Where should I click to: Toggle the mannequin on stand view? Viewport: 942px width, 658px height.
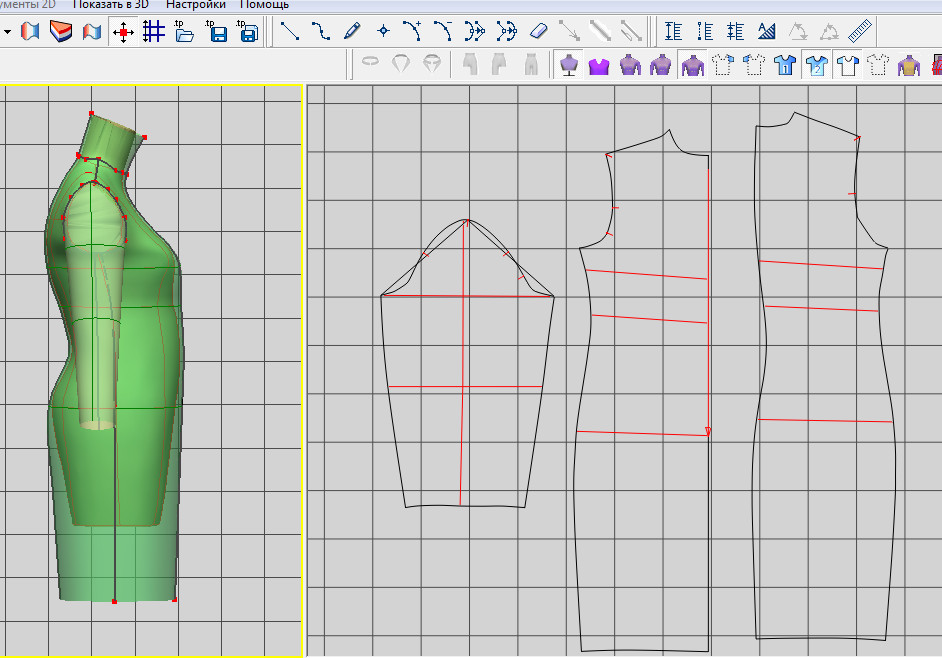(x=569, y=66)
